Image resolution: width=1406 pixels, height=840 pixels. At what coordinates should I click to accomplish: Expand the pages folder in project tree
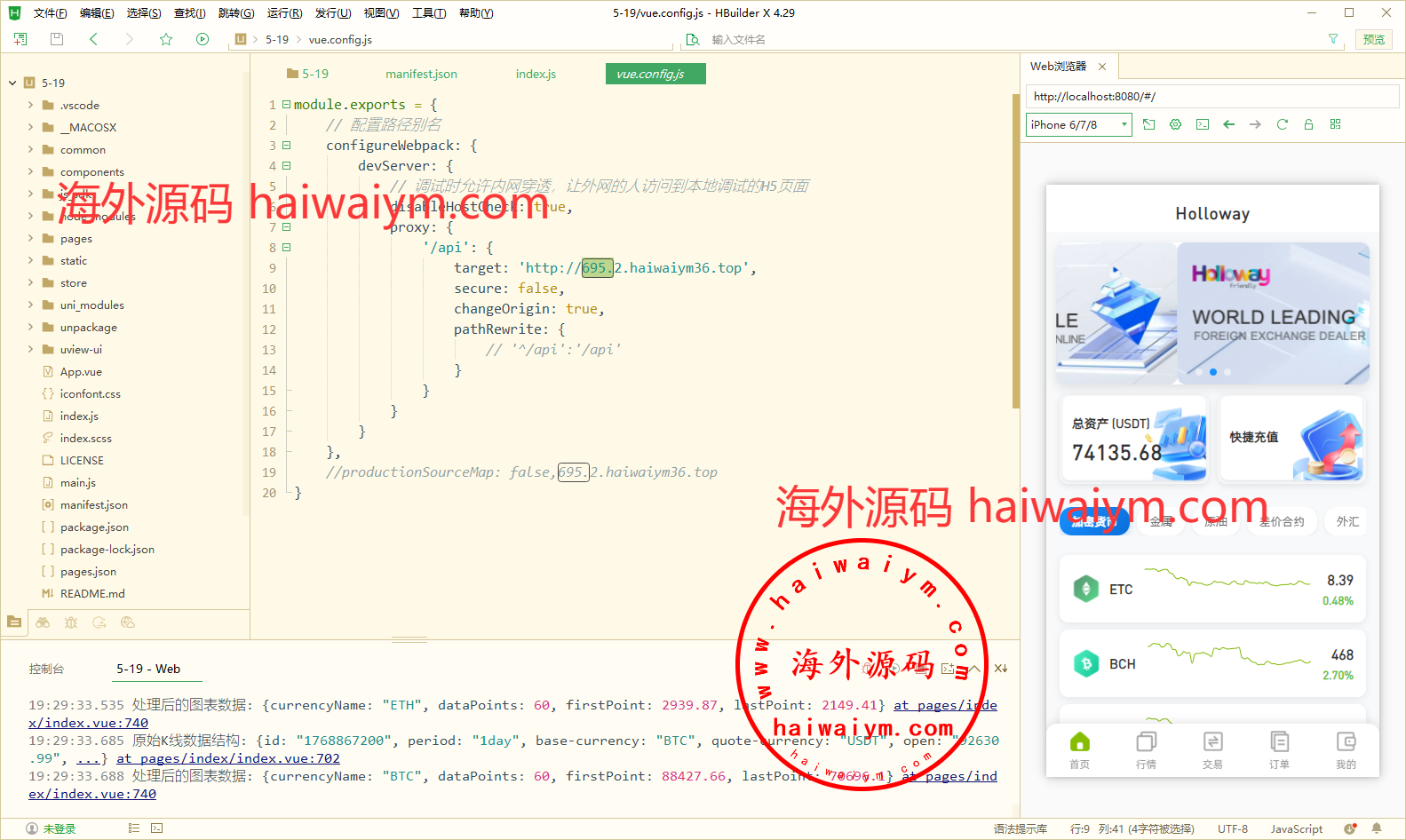coord(31,238)
